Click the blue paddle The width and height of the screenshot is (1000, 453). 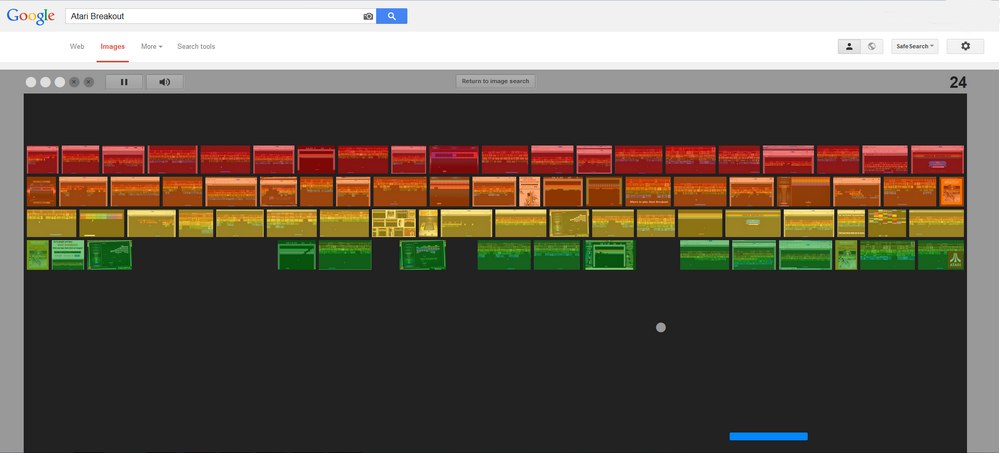tap(768, 436)
